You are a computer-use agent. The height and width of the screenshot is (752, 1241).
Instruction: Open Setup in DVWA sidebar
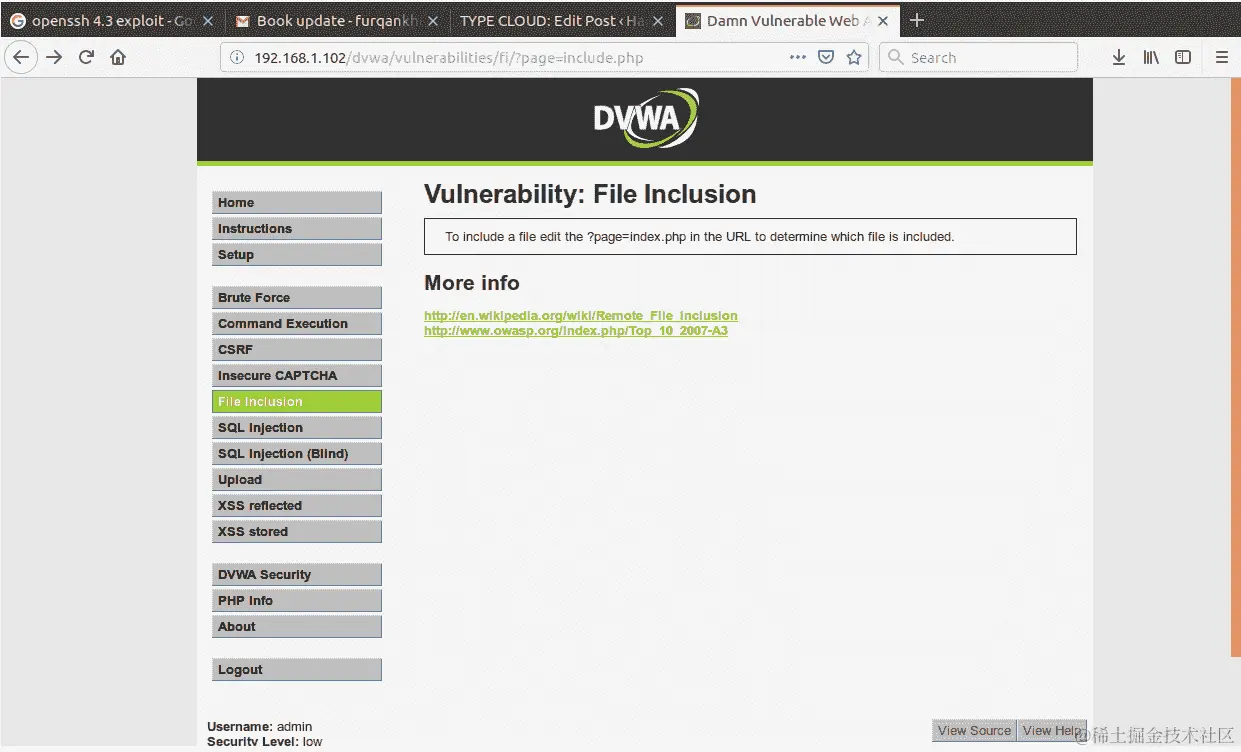point(297,254)
